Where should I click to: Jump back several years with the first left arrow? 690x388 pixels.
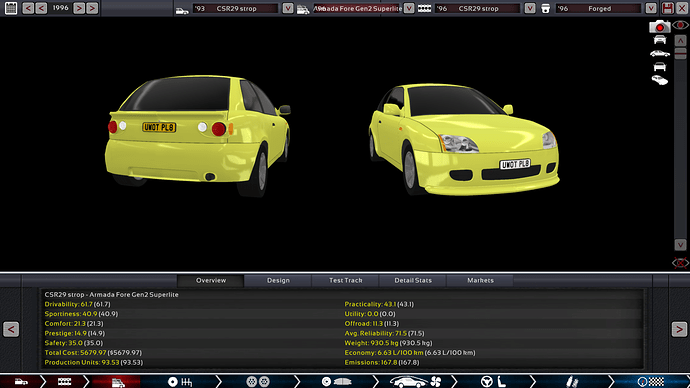(x=28, y=8)
